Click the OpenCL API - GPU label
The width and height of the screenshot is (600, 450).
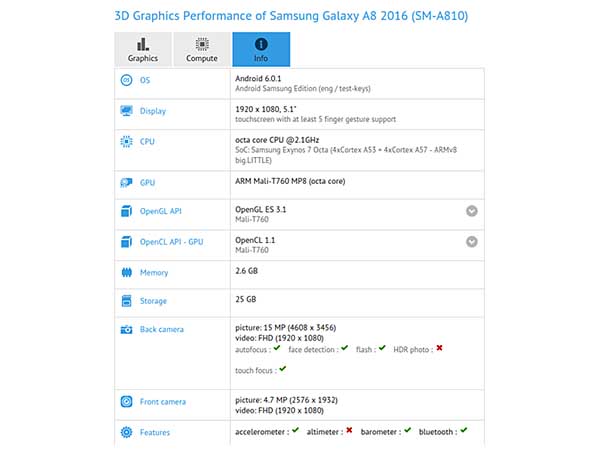point(171,242)
